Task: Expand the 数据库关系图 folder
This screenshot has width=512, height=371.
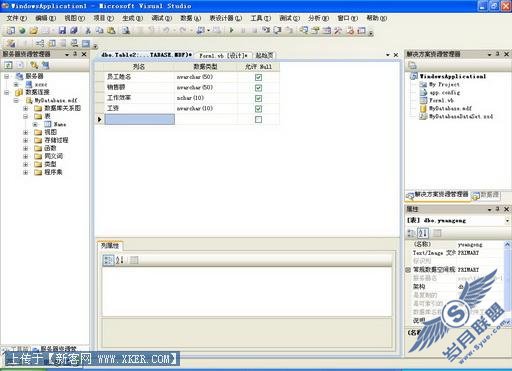Action: tap(25, 108)
